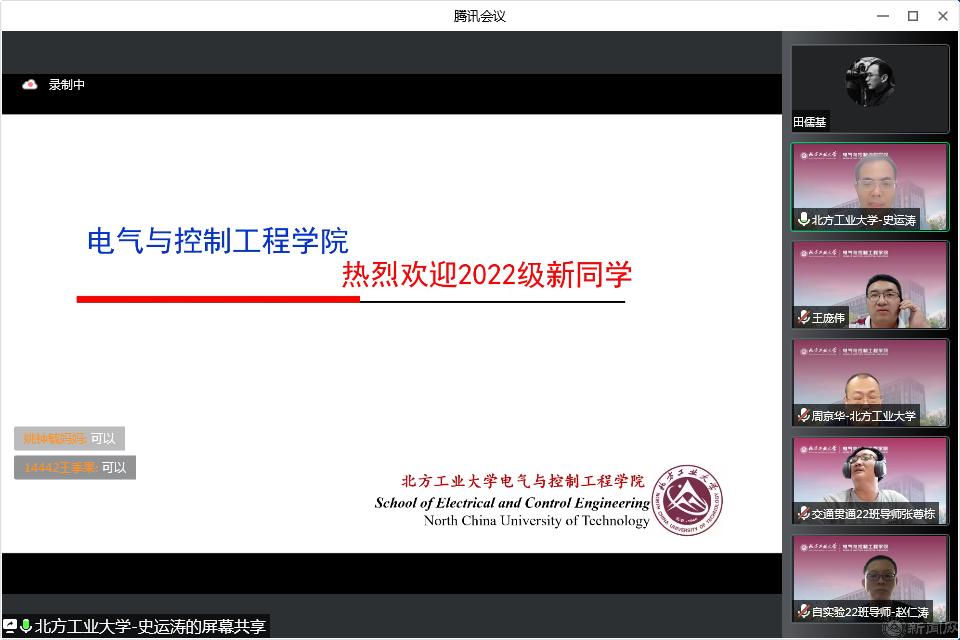Click the muted microphone icon on 王庞伟's tile
Viewport: 960px width, 640px height.
pyautogui.click(x=803, y=318)
